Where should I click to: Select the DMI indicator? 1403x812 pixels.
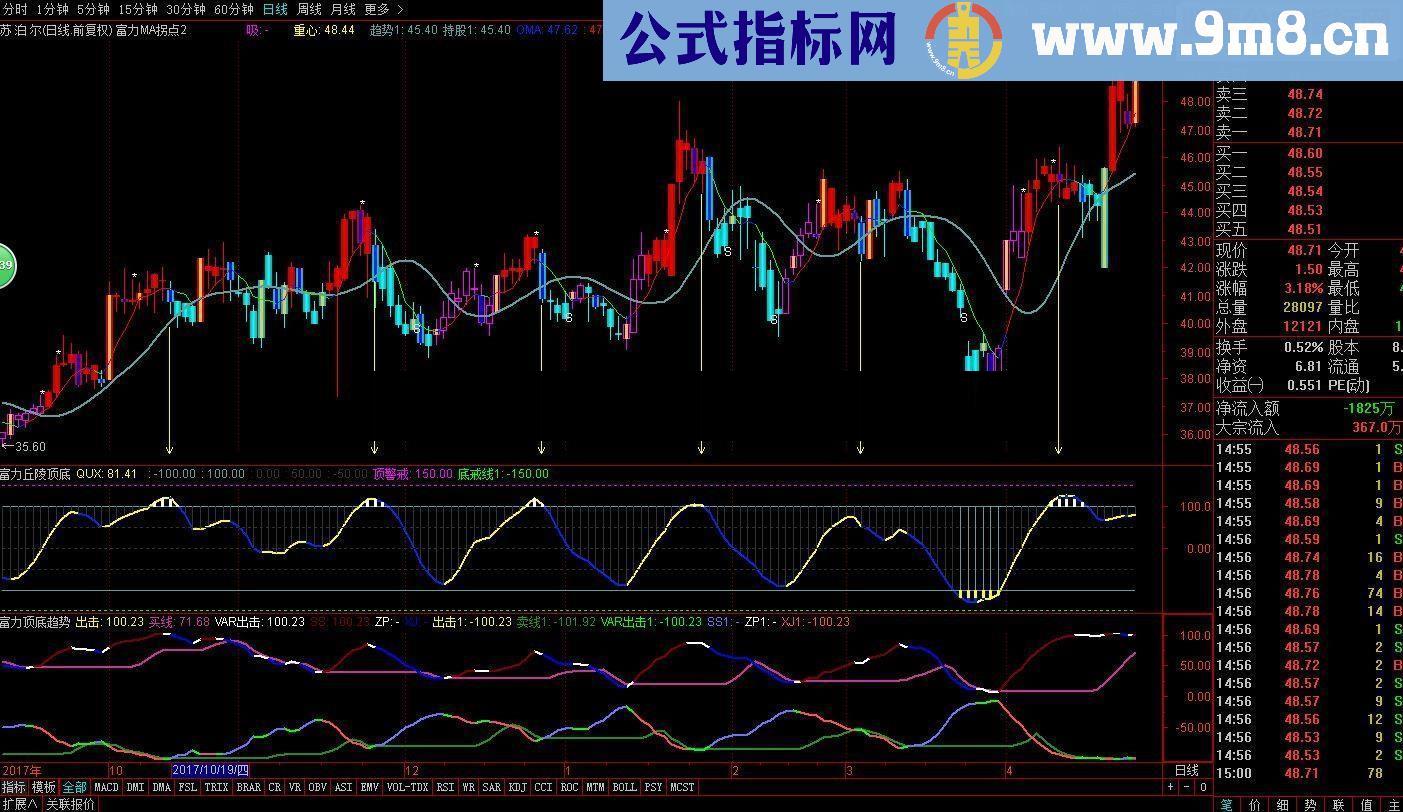136,787
